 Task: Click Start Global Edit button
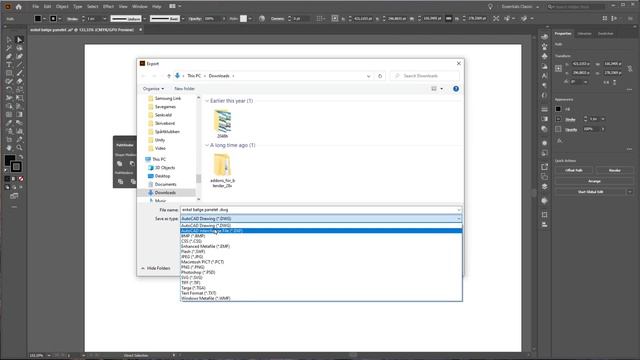tap(590, 191)
